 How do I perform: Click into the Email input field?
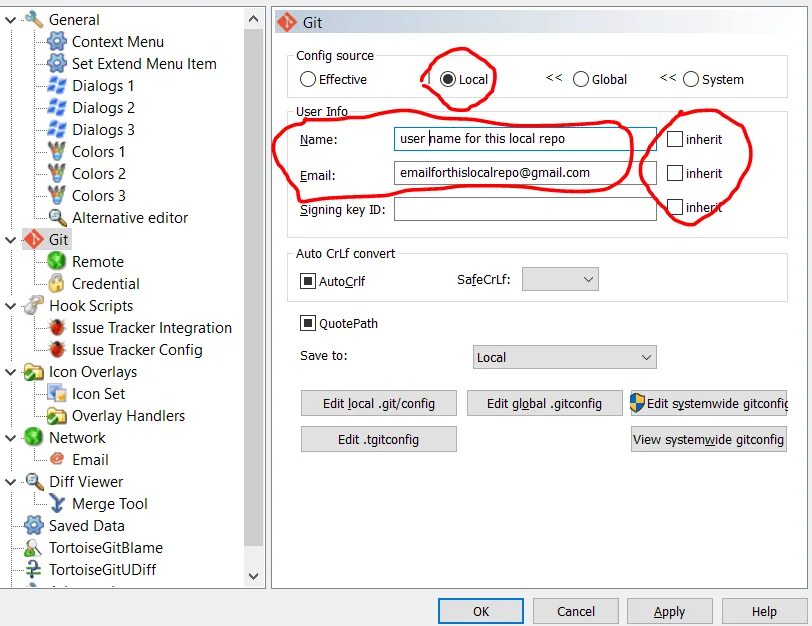(x=525, y=173)
